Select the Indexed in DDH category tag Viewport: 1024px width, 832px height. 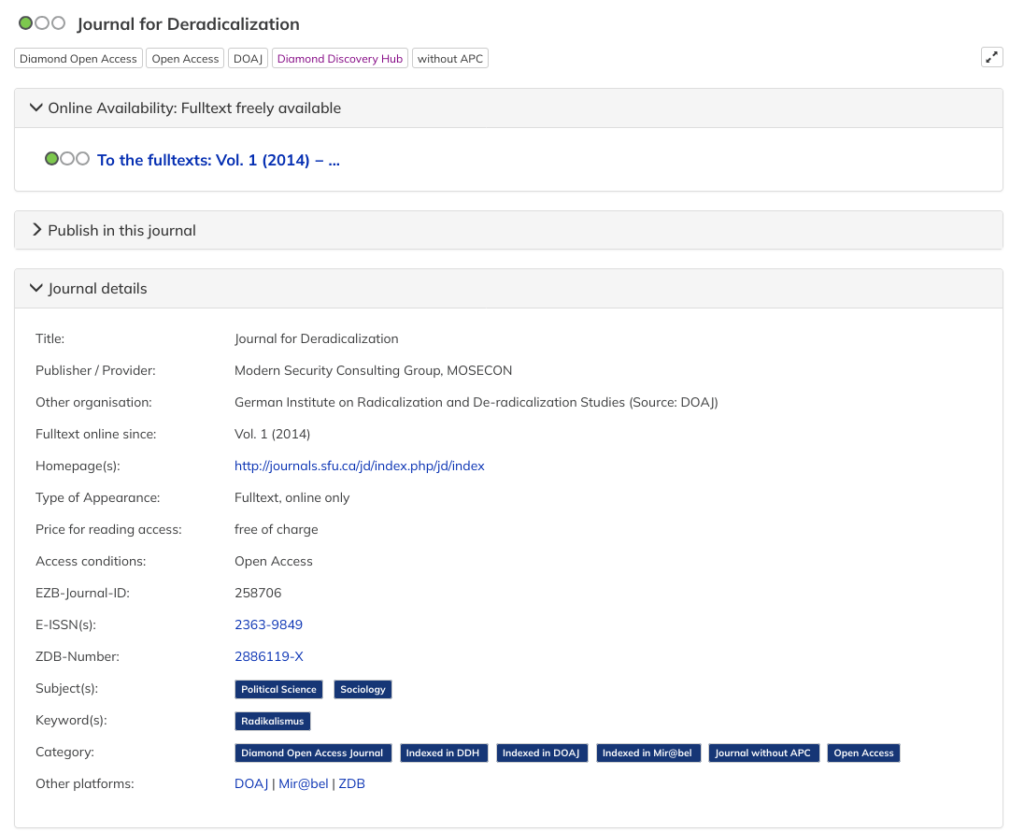point(444,753)
